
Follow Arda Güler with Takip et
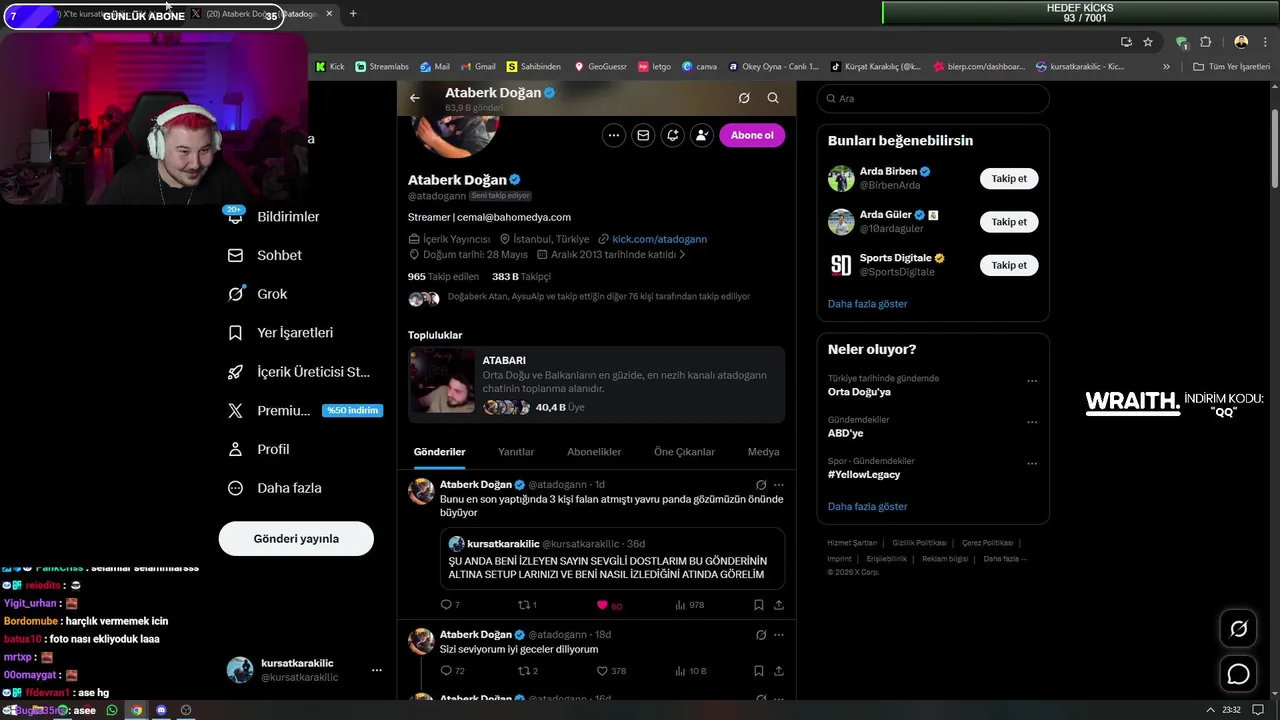click(1009, 222)
